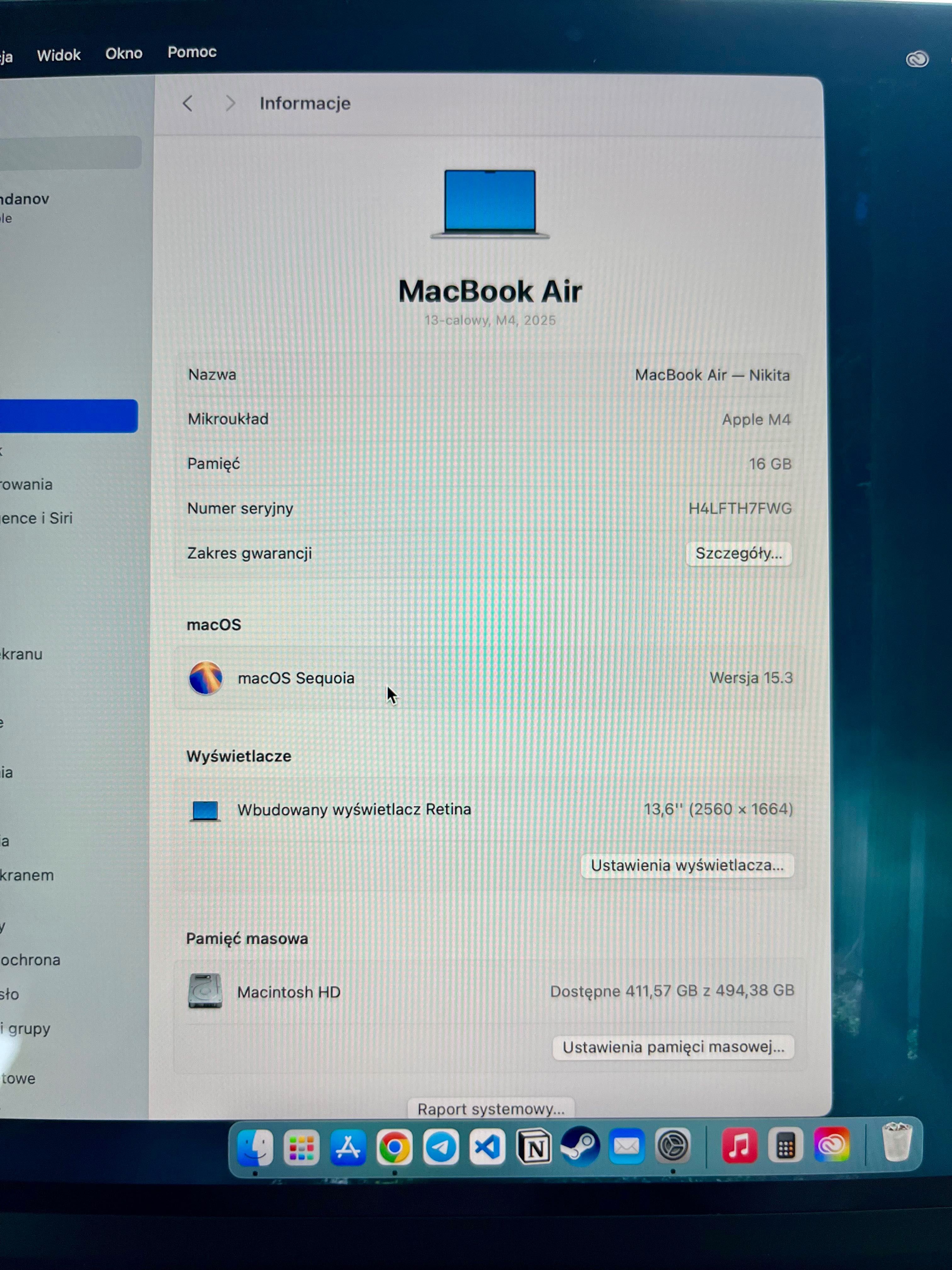Click Szczegóły button for warranty coverage
This screenshot has width=952, height=1270.
[739, 553]
